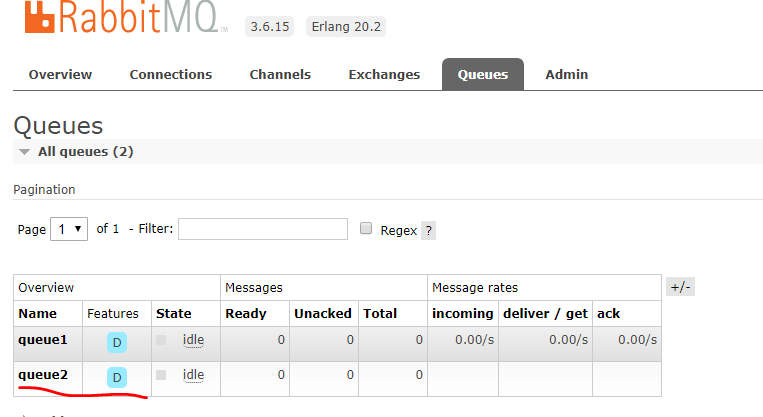Click the D feature badge for queue2
Screen dimensions: 763x417
click(117, 377)
